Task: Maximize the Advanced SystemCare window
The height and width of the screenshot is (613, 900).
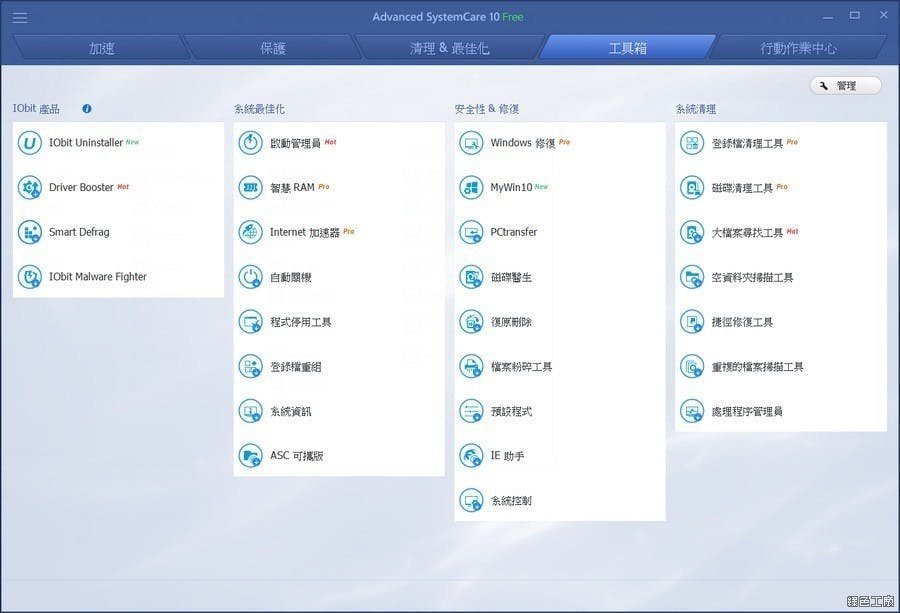Action: 855,15
